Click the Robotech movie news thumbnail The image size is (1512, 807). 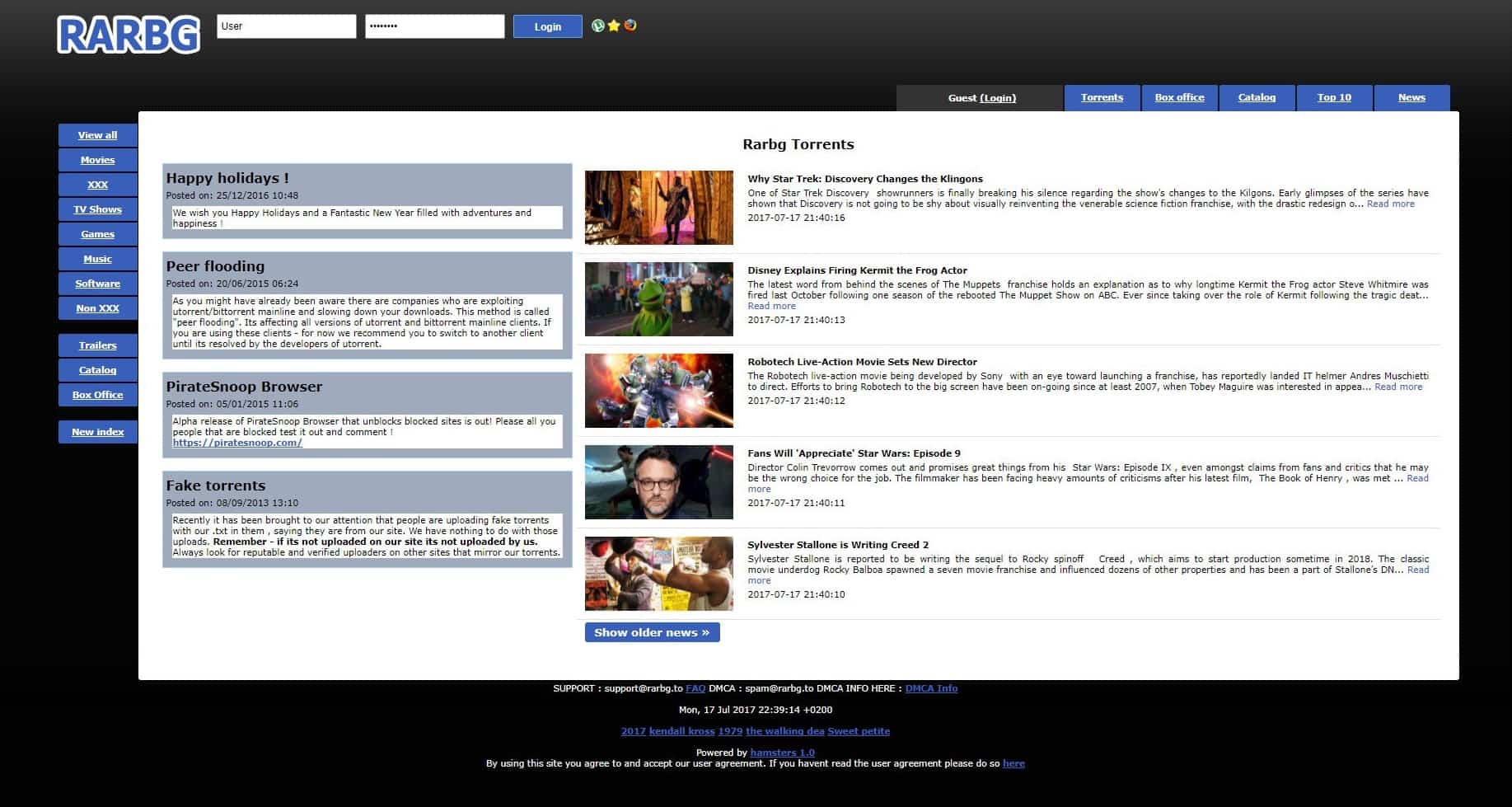[x=659, y=391]
